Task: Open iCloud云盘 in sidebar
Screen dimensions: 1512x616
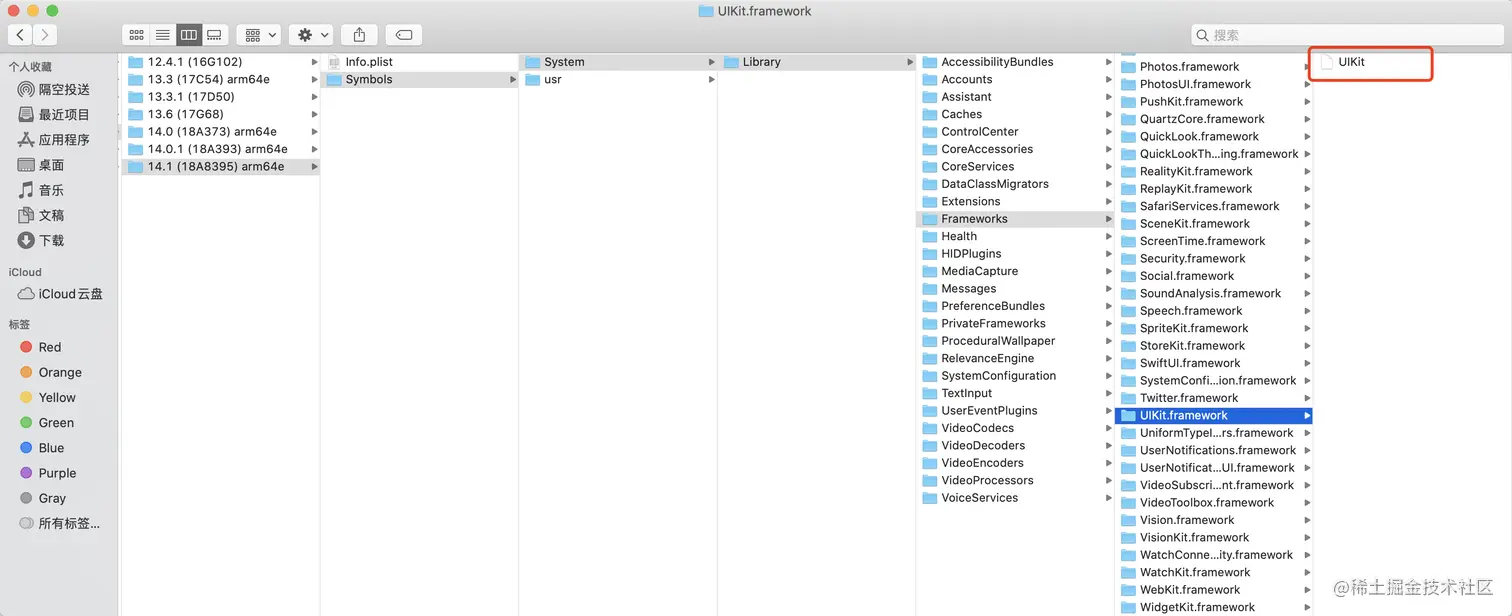Action: point(60,294)
